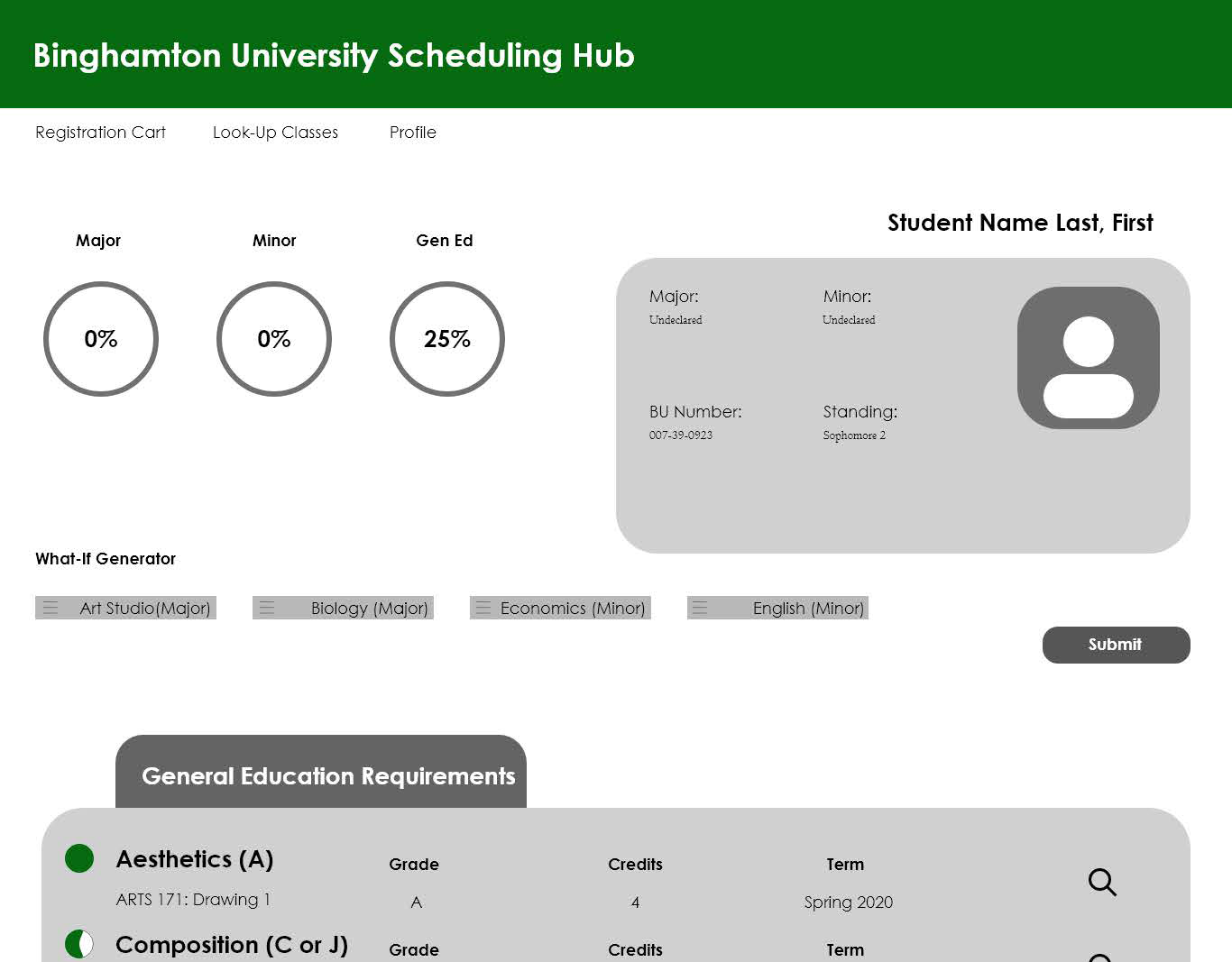This screenshot has height=962, width=1232.
Task: Click the What-If Generator heading
Action: [106, 559]
